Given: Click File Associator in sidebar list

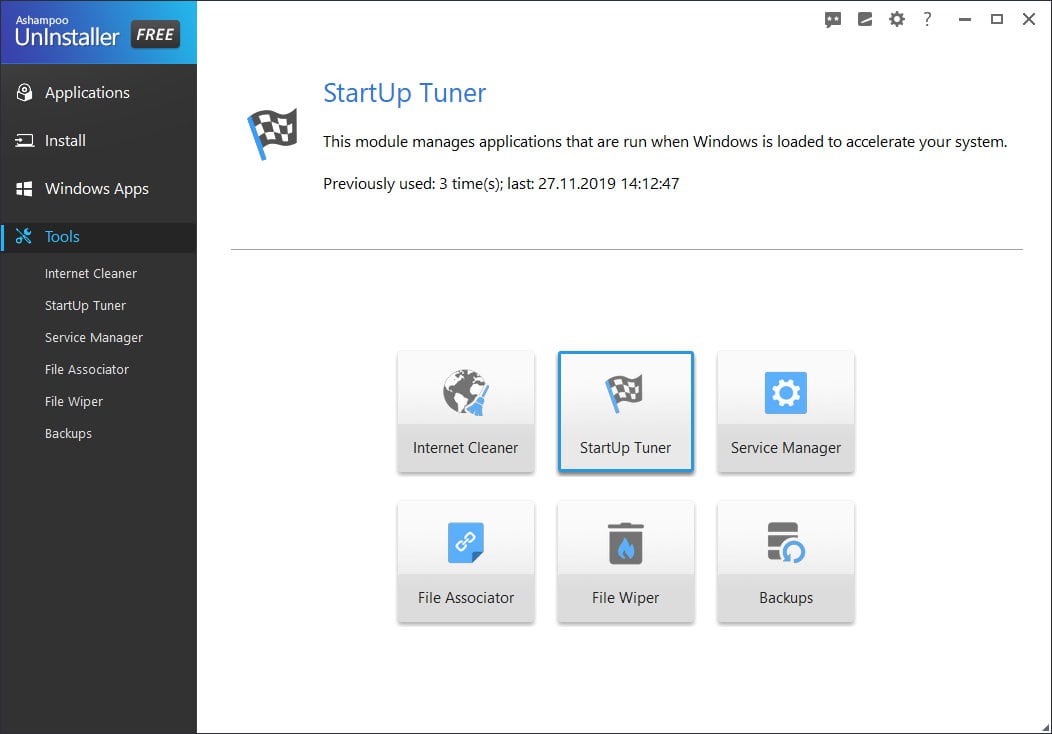Looking at the screenshot, I should [x=87, y=370].
